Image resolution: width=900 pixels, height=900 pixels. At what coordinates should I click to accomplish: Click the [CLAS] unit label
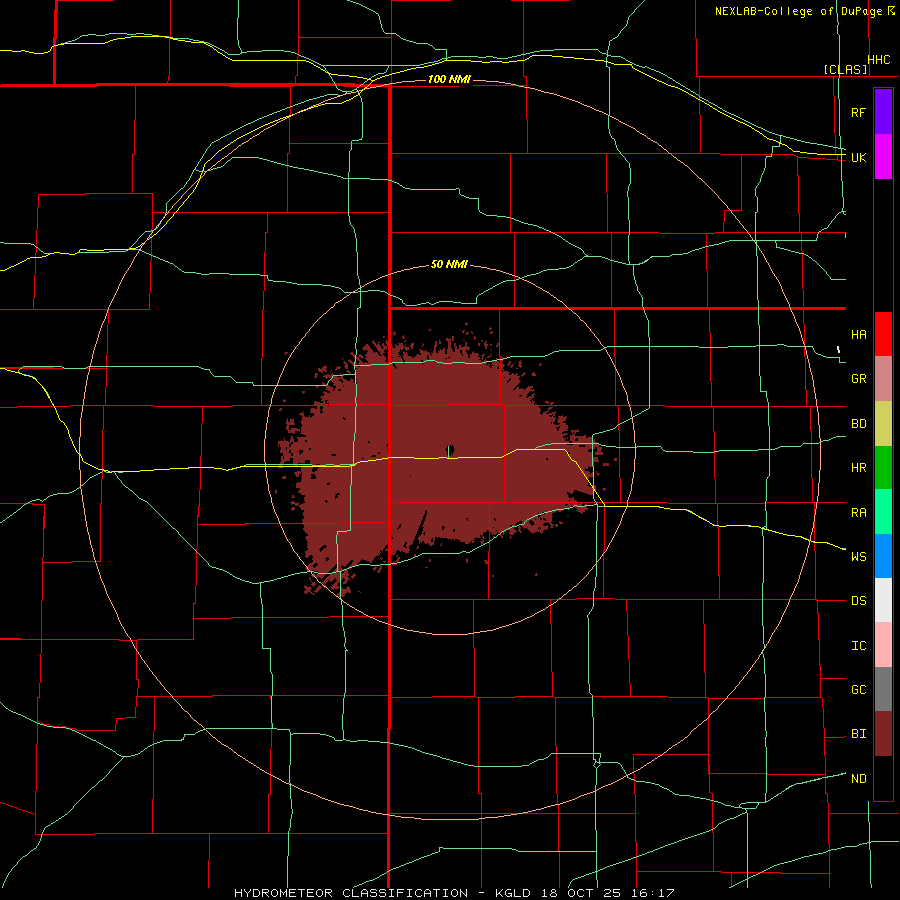845,69
